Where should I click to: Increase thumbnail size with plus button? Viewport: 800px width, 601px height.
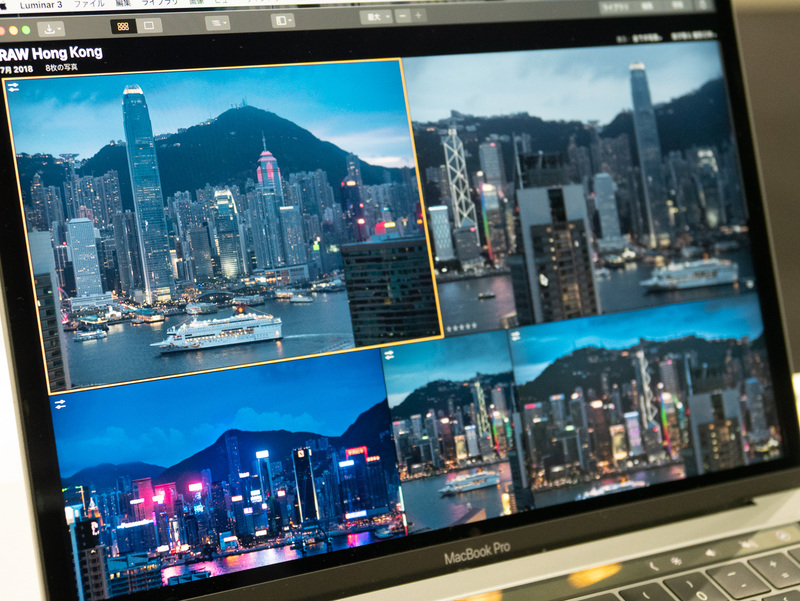[x=418, y=16]
